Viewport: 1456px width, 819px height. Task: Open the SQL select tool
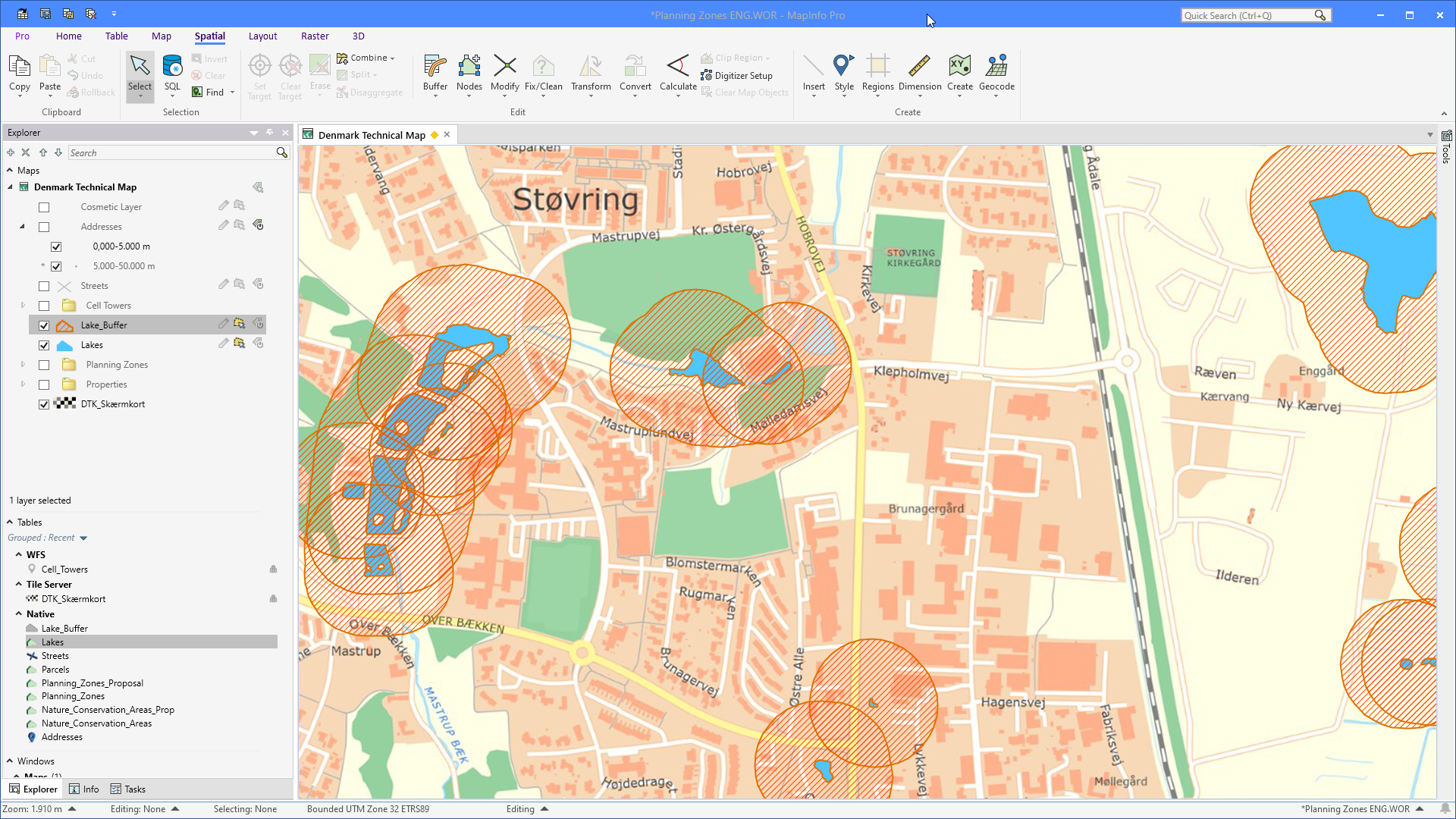point(172,74)
